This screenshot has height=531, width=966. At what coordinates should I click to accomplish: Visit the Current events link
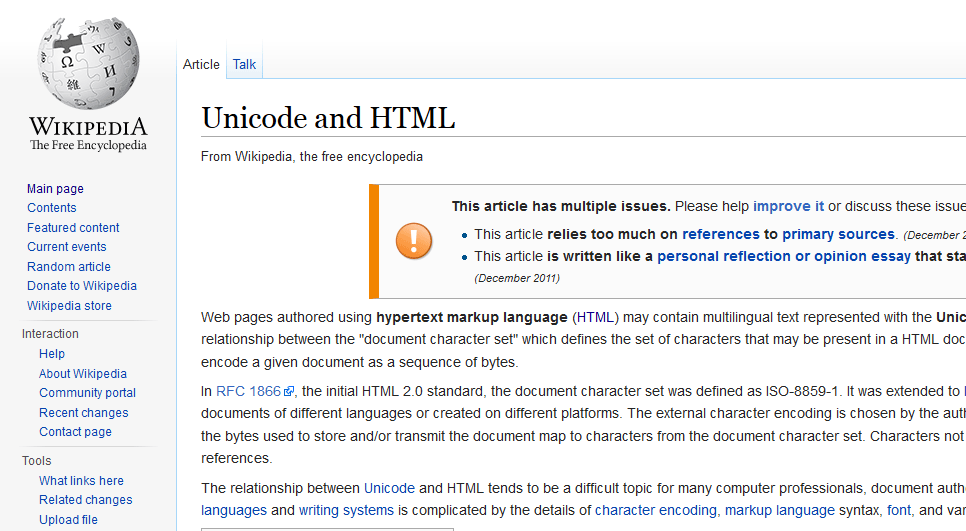point(67,246)
